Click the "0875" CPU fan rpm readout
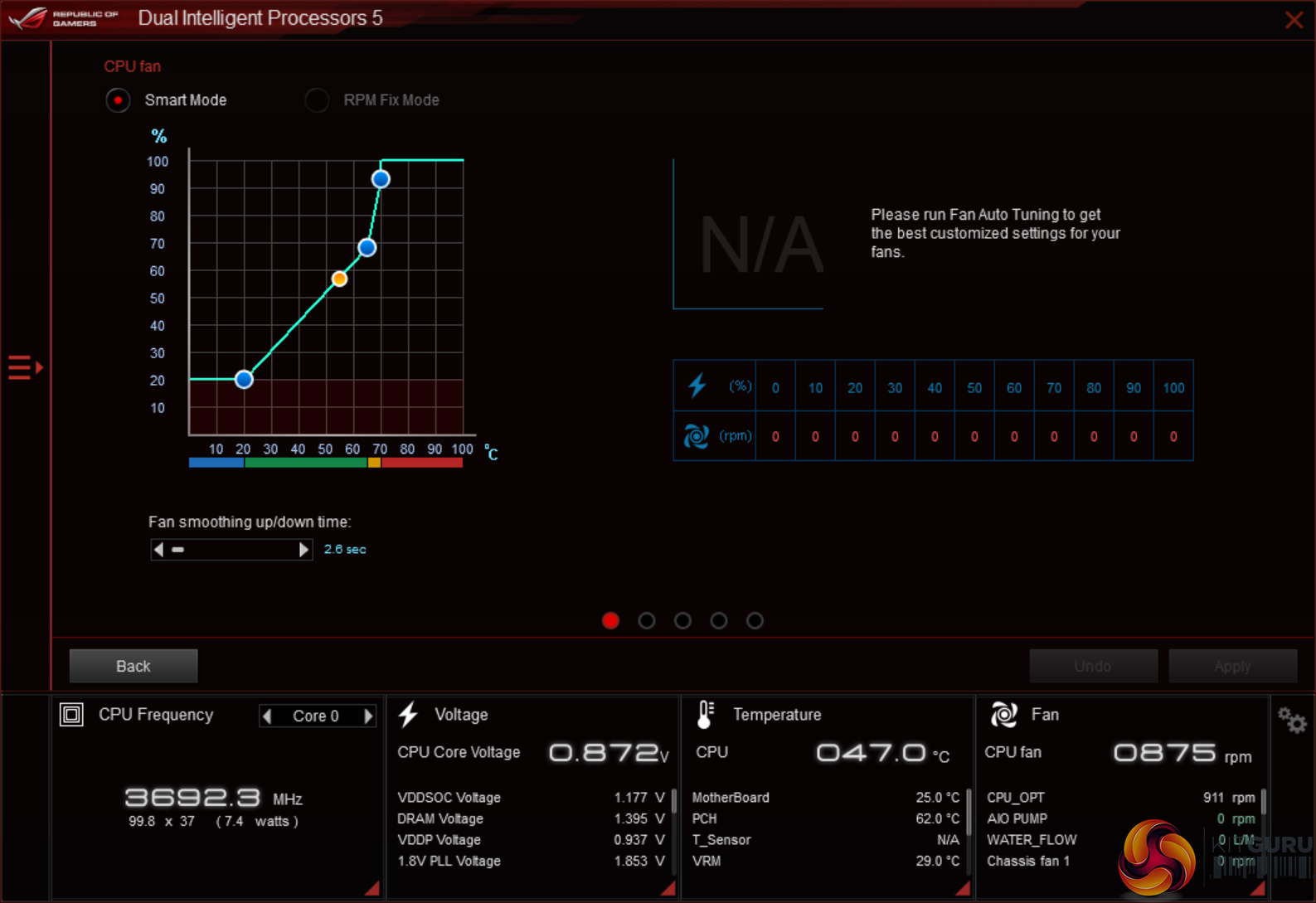 pyautogui.click(x=1165, y=752)
